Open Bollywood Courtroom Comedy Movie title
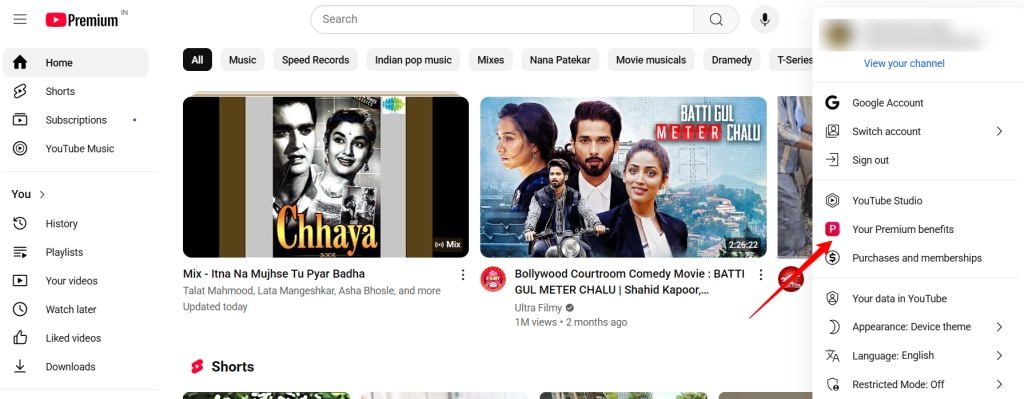 [630, 281]
